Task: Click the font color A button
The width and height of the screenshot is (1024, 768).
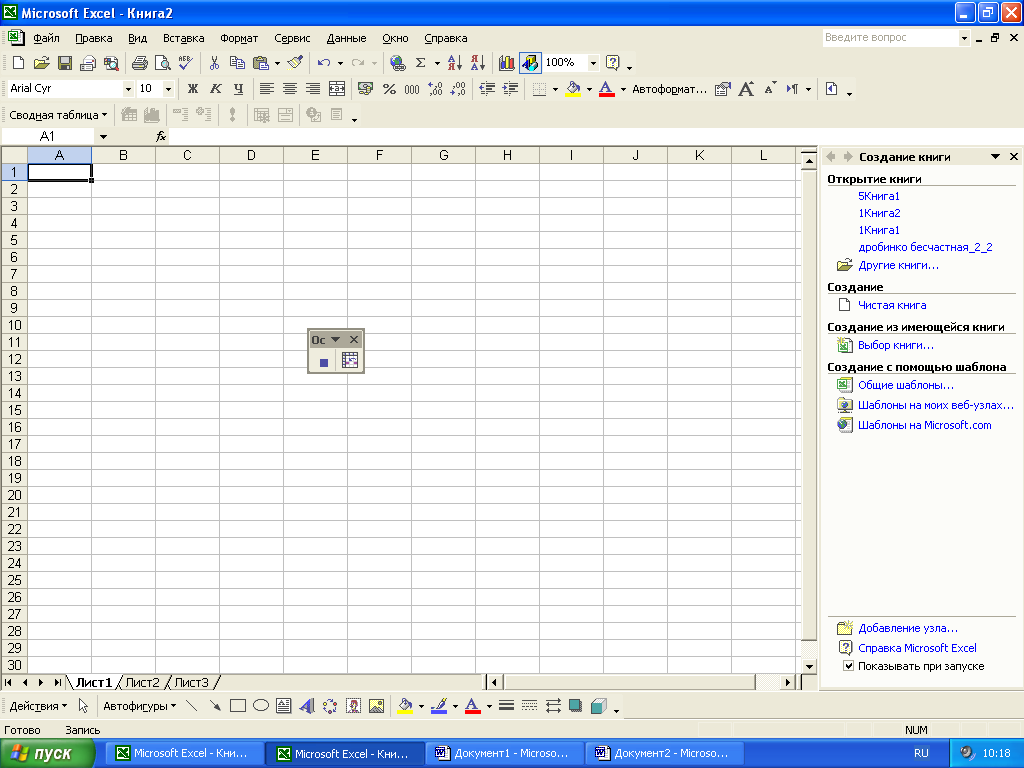Action: pyautogui.click(x=606, y=89)
